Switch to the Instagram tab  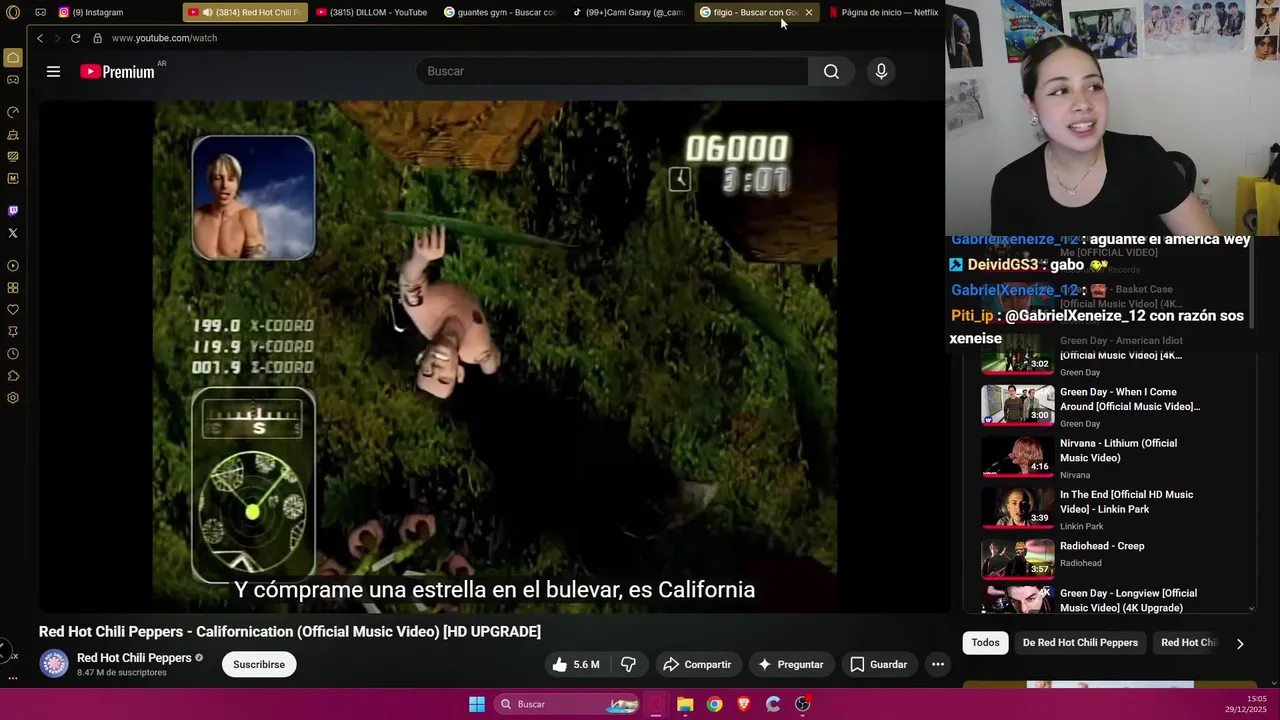113,12
